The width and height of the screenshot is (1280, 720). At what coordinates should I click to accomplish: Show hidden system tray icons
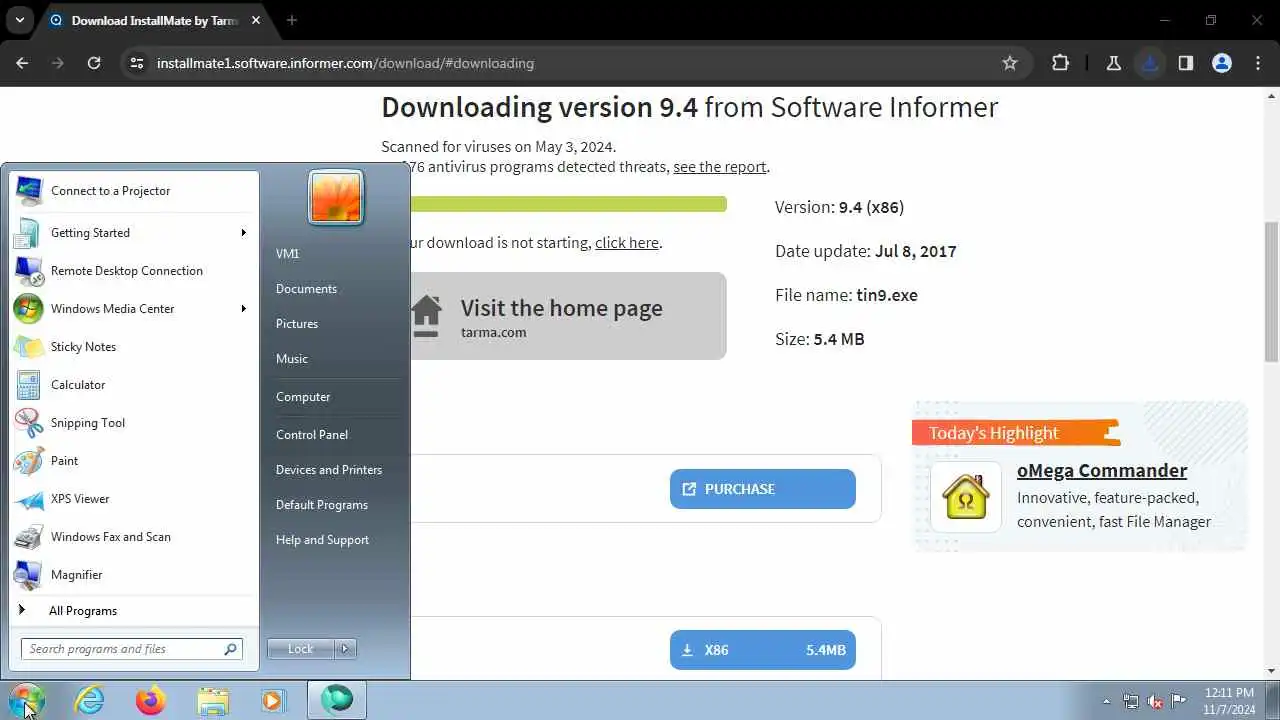tap(1106, 701)
